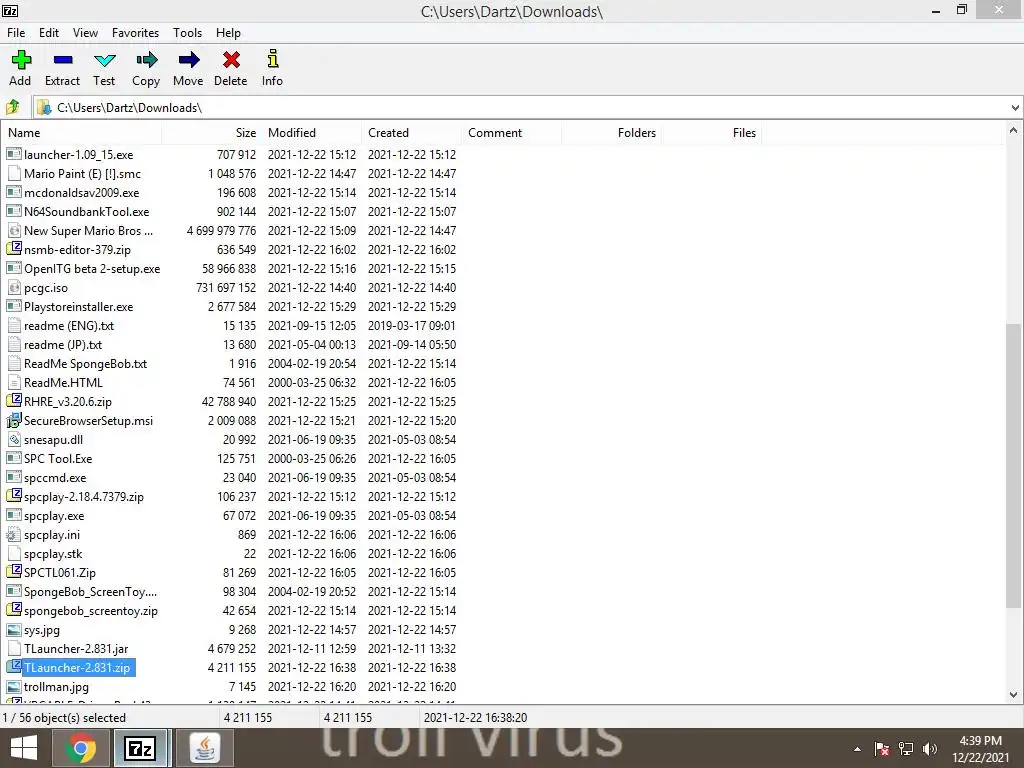Select OpenITG beta 2-setup.exe
Image resolution: width=1024 pixels, height=768 pixels.
[92, 268]
